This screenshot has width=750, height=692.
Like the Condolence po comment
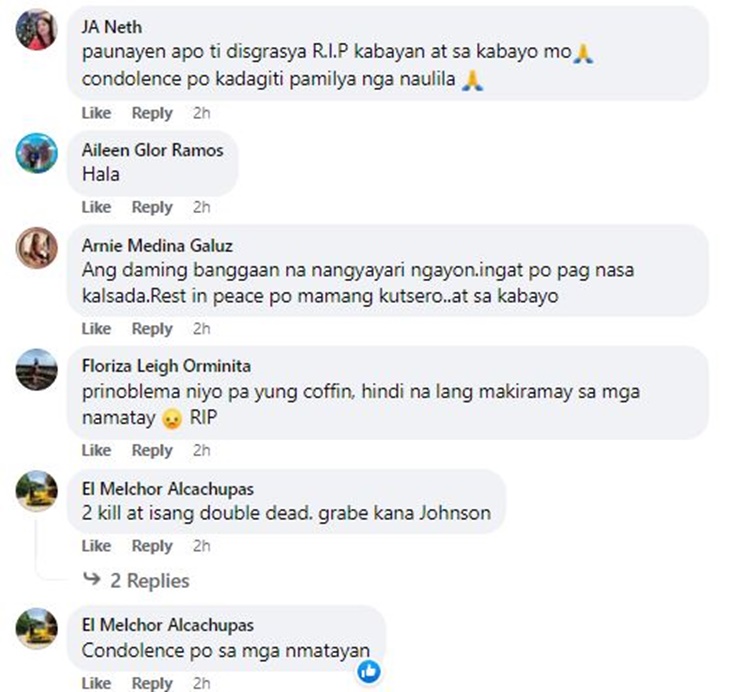tap(96, 683)
